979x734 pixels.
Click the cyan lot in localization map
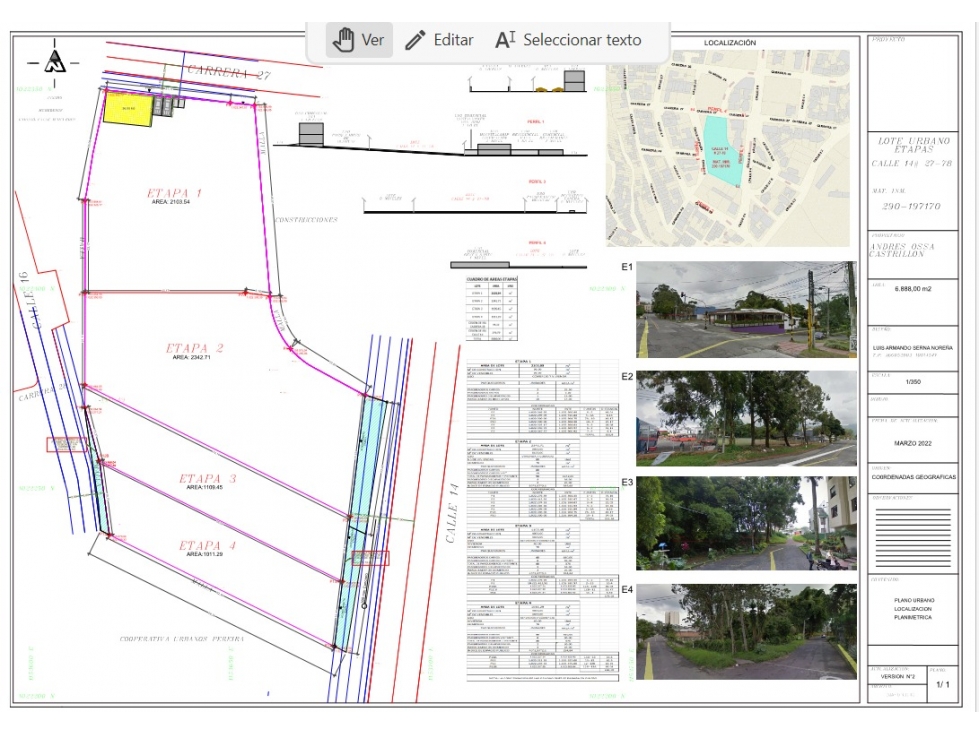[724, 149]
